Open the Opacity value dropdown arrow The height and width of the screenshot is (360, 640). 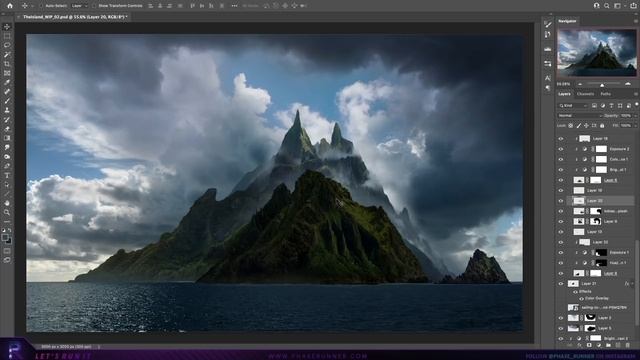pyautogui.click(x=635, y=116)
